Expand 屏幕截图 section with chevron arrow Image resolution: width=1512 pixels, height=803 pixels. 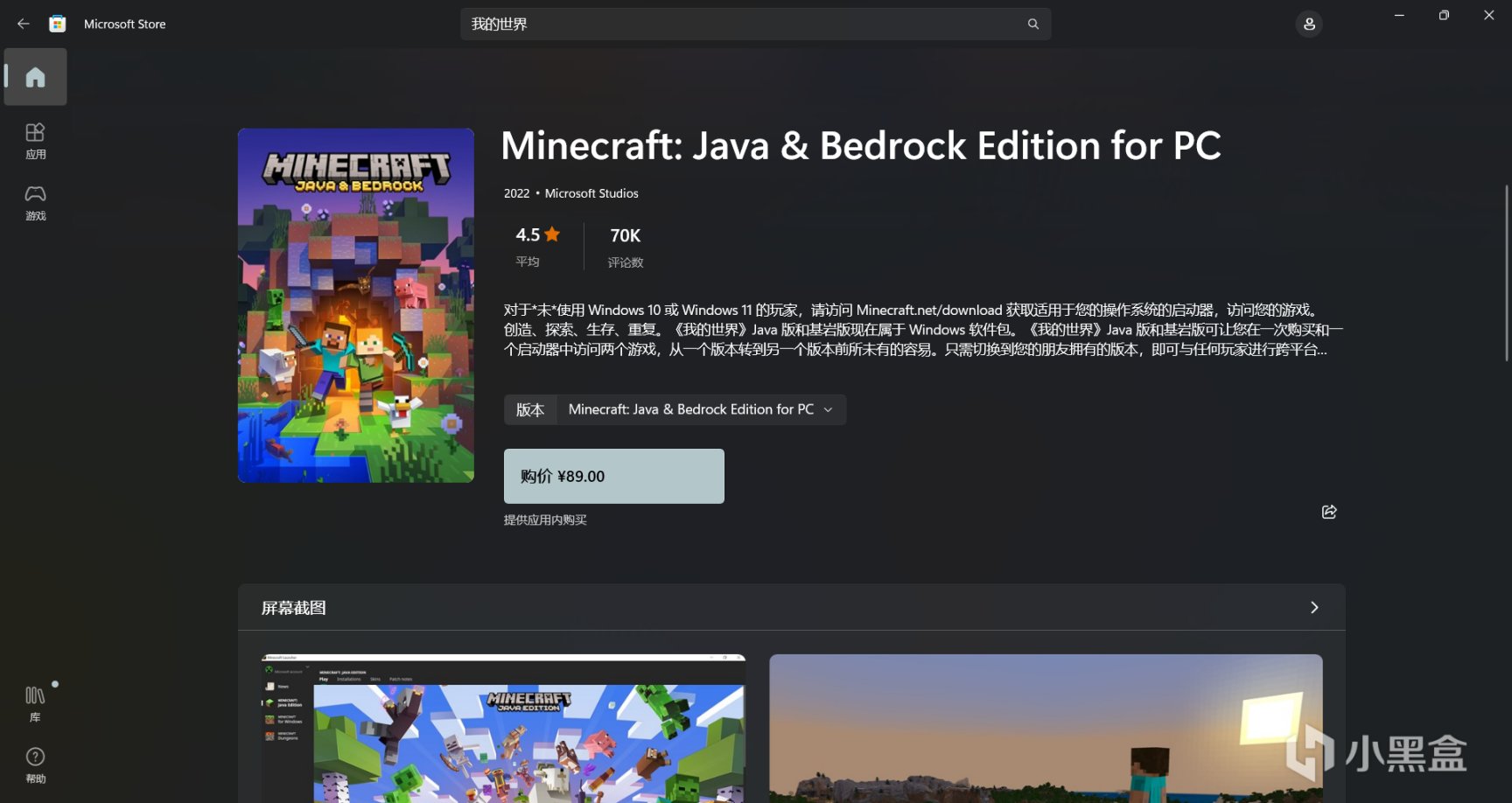coord(1314,607)
